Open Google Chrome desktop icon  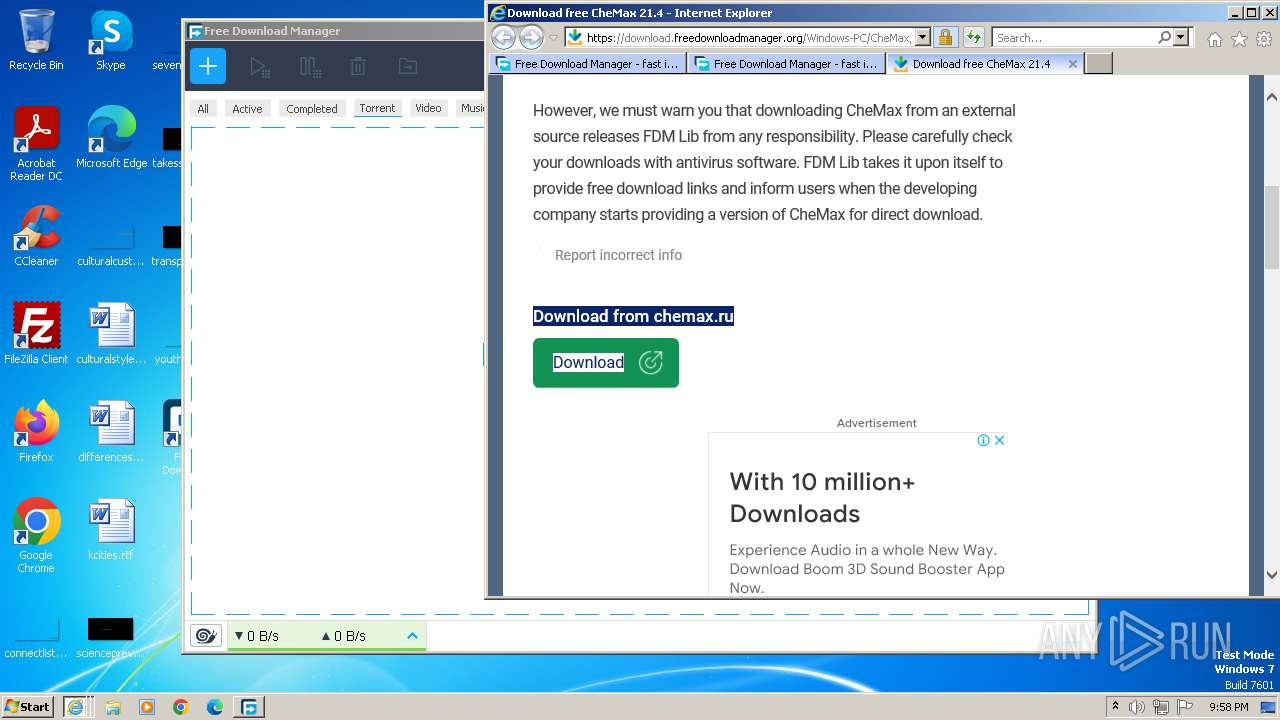coord(36,536)
